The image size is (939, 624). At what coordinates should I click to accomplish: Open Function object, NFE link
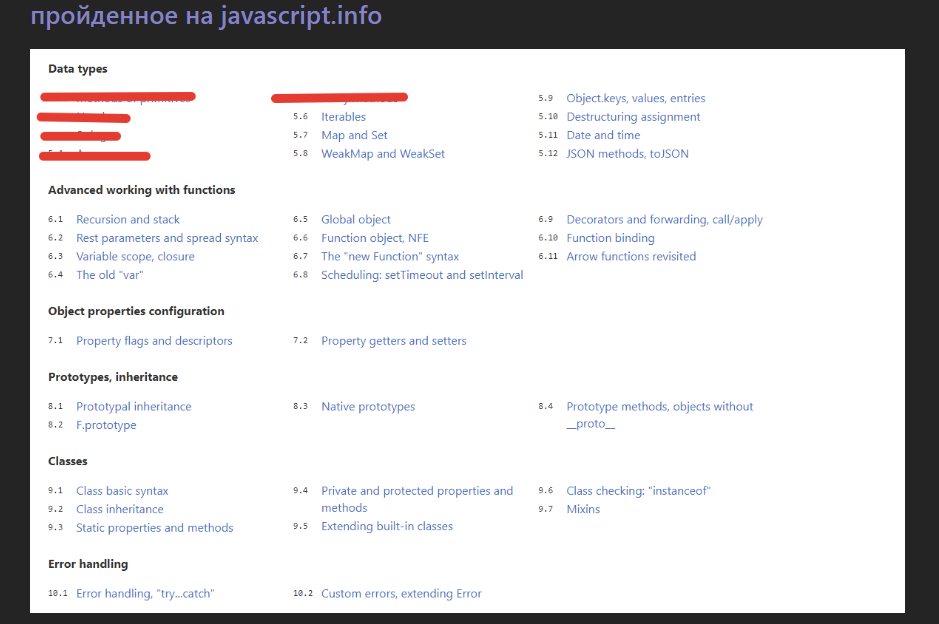[x=375, y=238]
